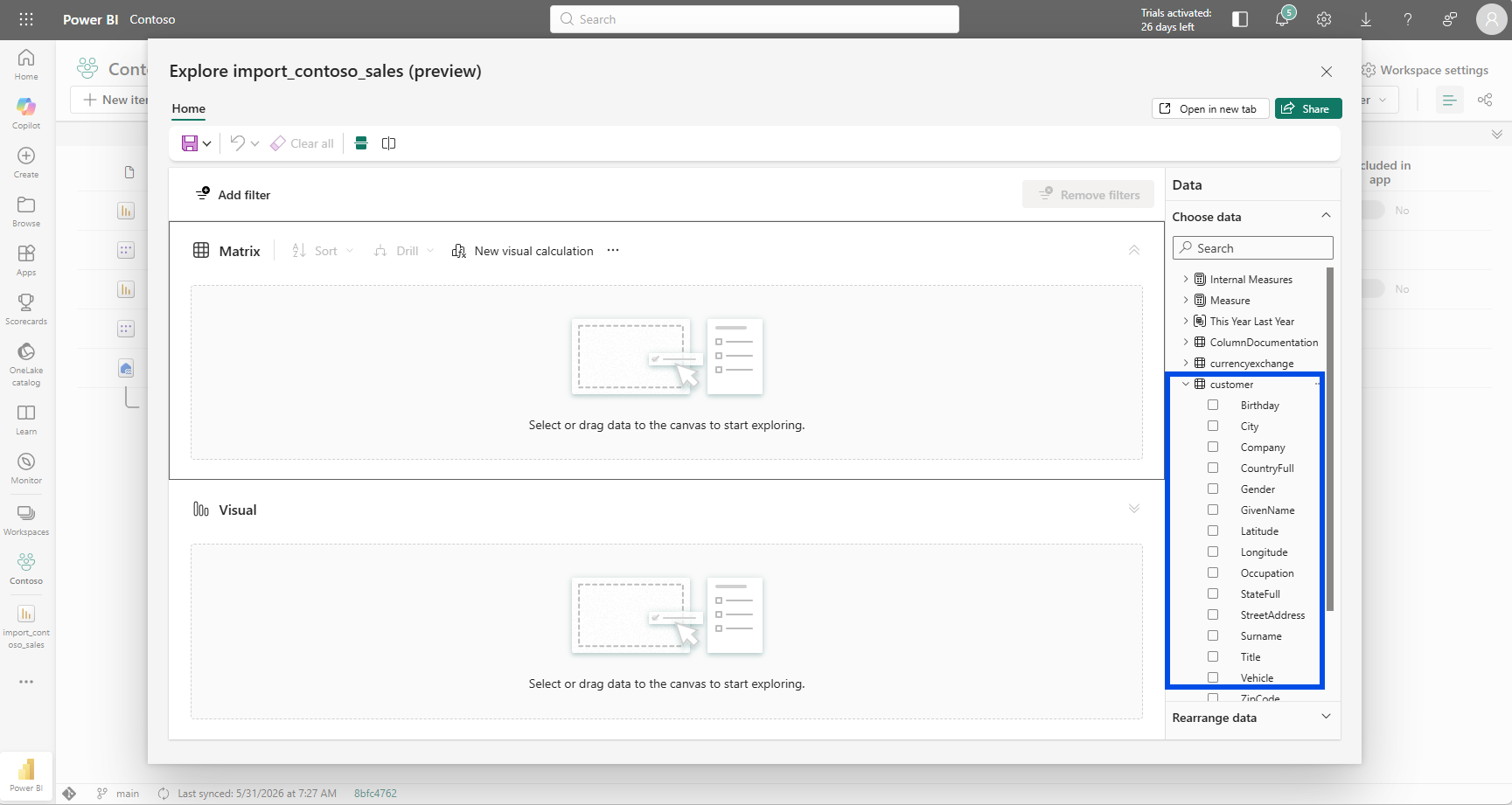
Task: Click the Data pane vertical scrollbar
Action: coord(1330,440)
